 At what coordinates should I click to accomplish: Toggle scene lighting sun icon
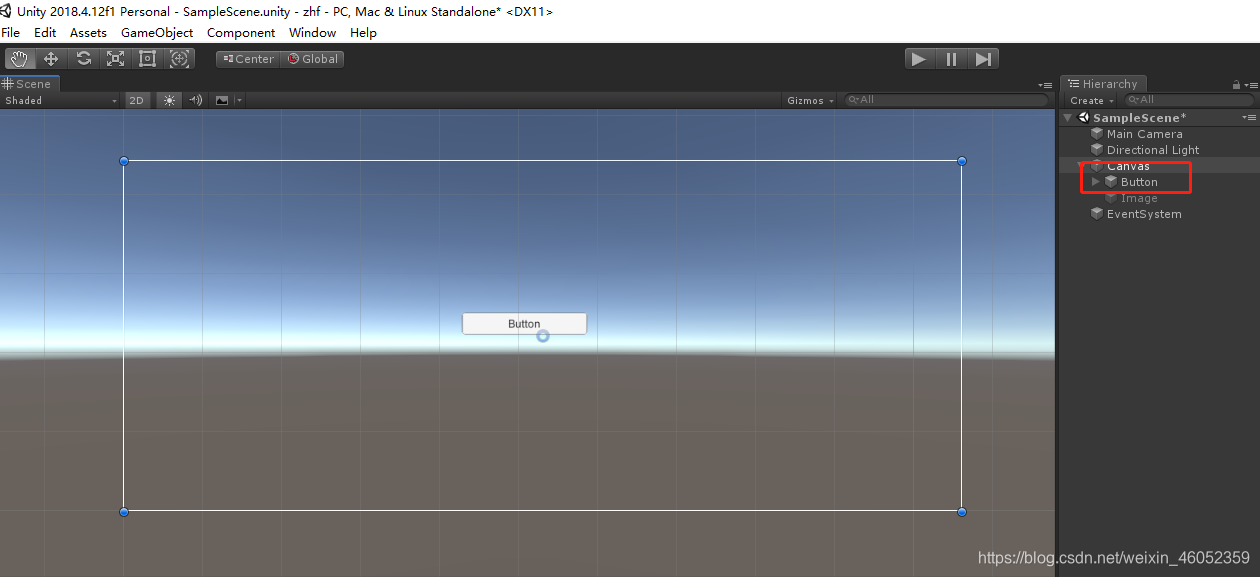click(169, 100)
